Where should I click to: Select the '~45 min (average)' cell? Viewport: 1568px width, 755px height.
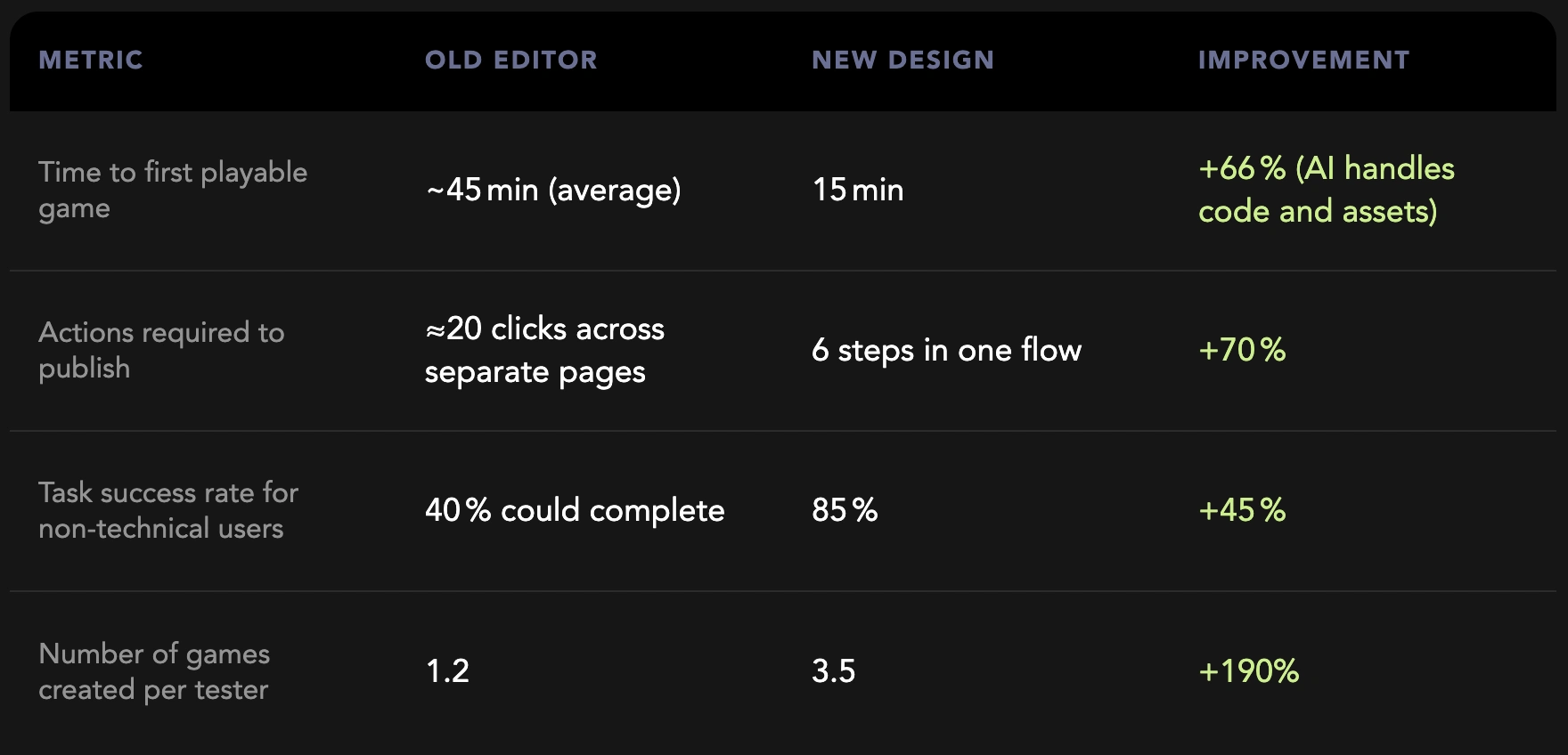pos(553,190)
